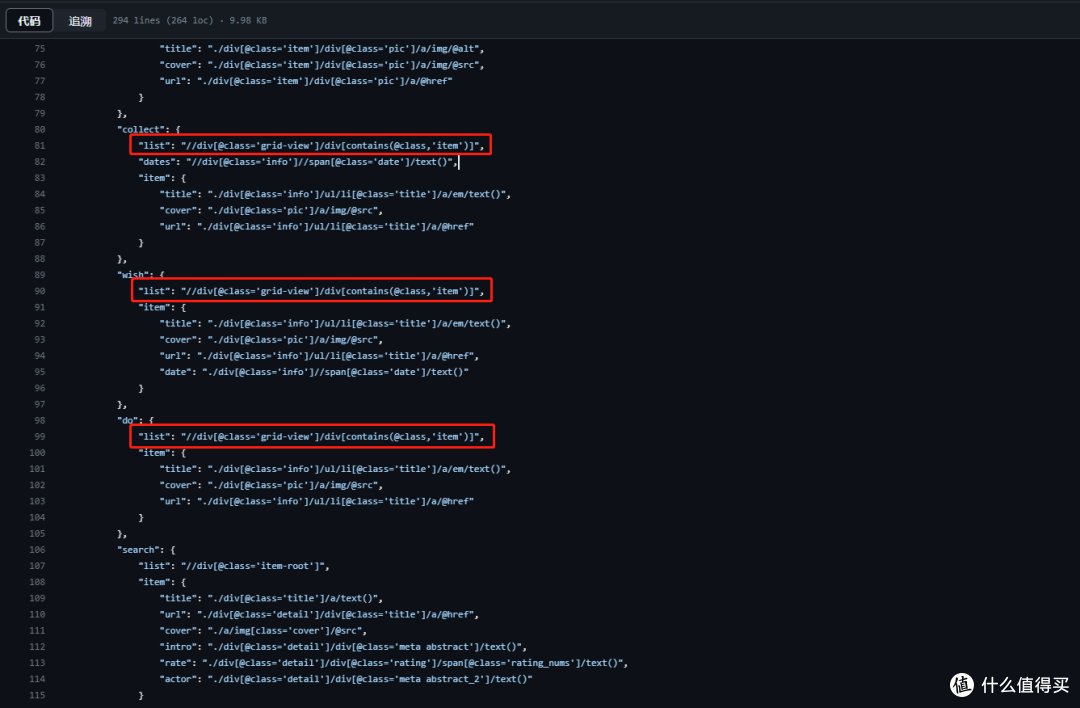
Task: Select line number 109
Action: [37, 598]
